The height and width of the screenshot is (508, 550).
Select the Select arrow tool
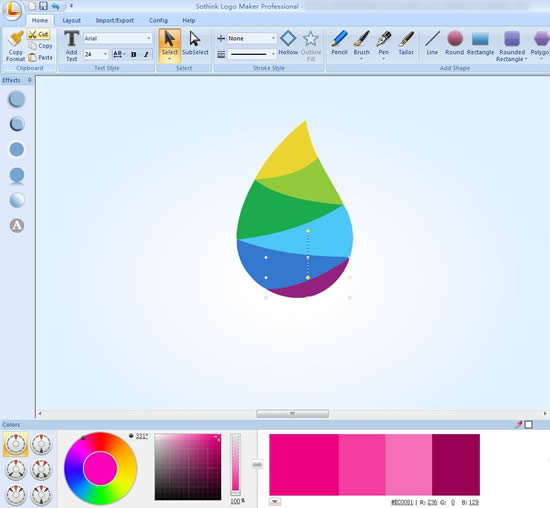click(169, 43)
